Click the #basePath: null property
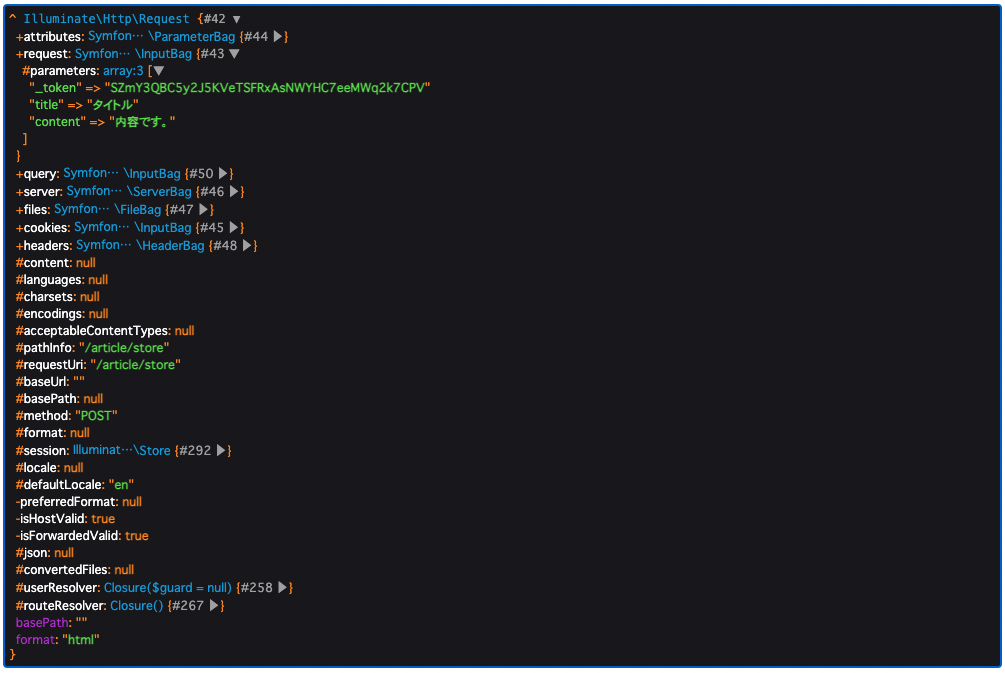This screenshot has height=673, width=1005. [60, 399]
